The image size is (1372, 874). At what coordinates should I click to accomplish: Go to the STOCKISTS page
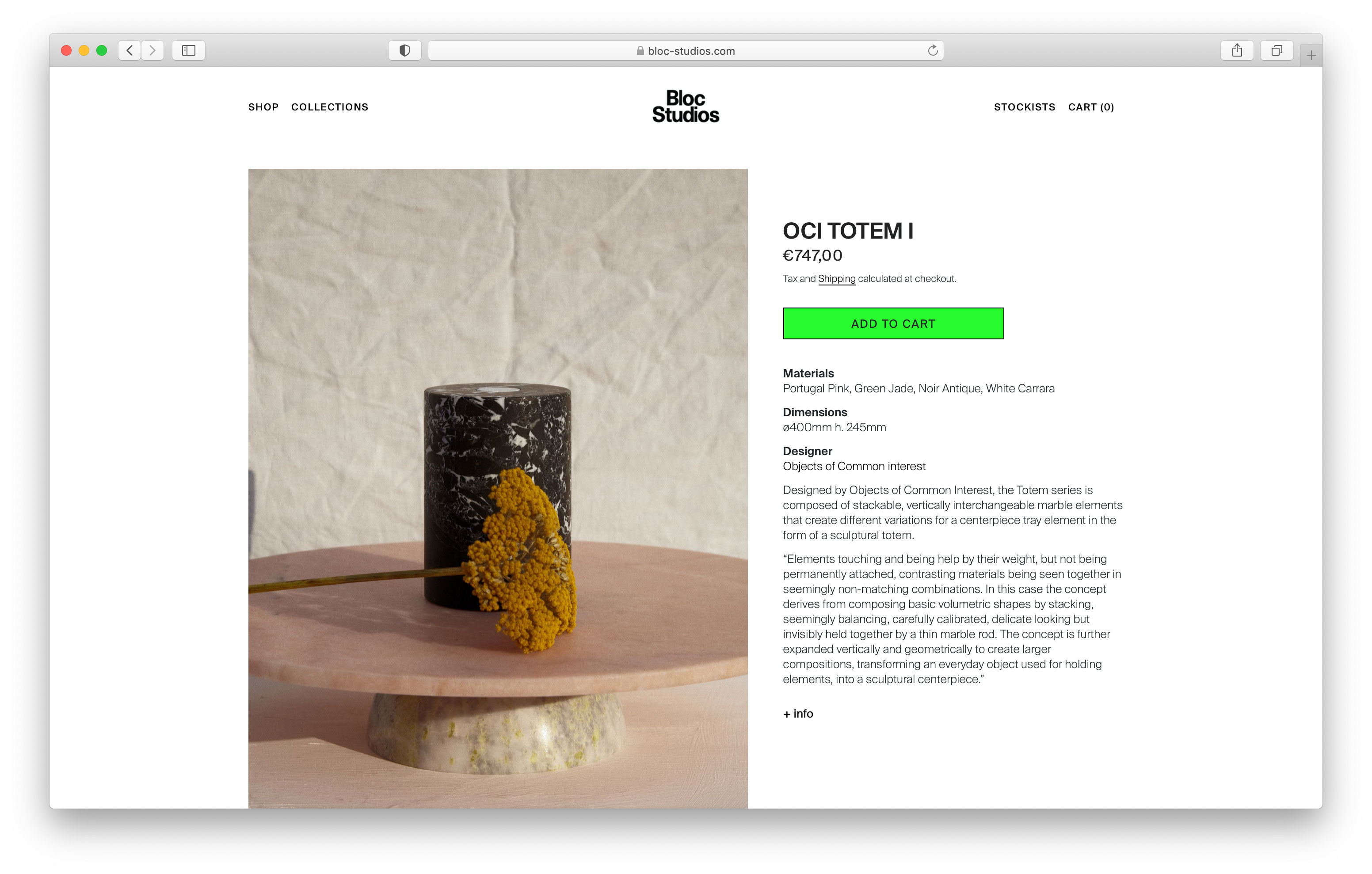[x=1025, y=107]
